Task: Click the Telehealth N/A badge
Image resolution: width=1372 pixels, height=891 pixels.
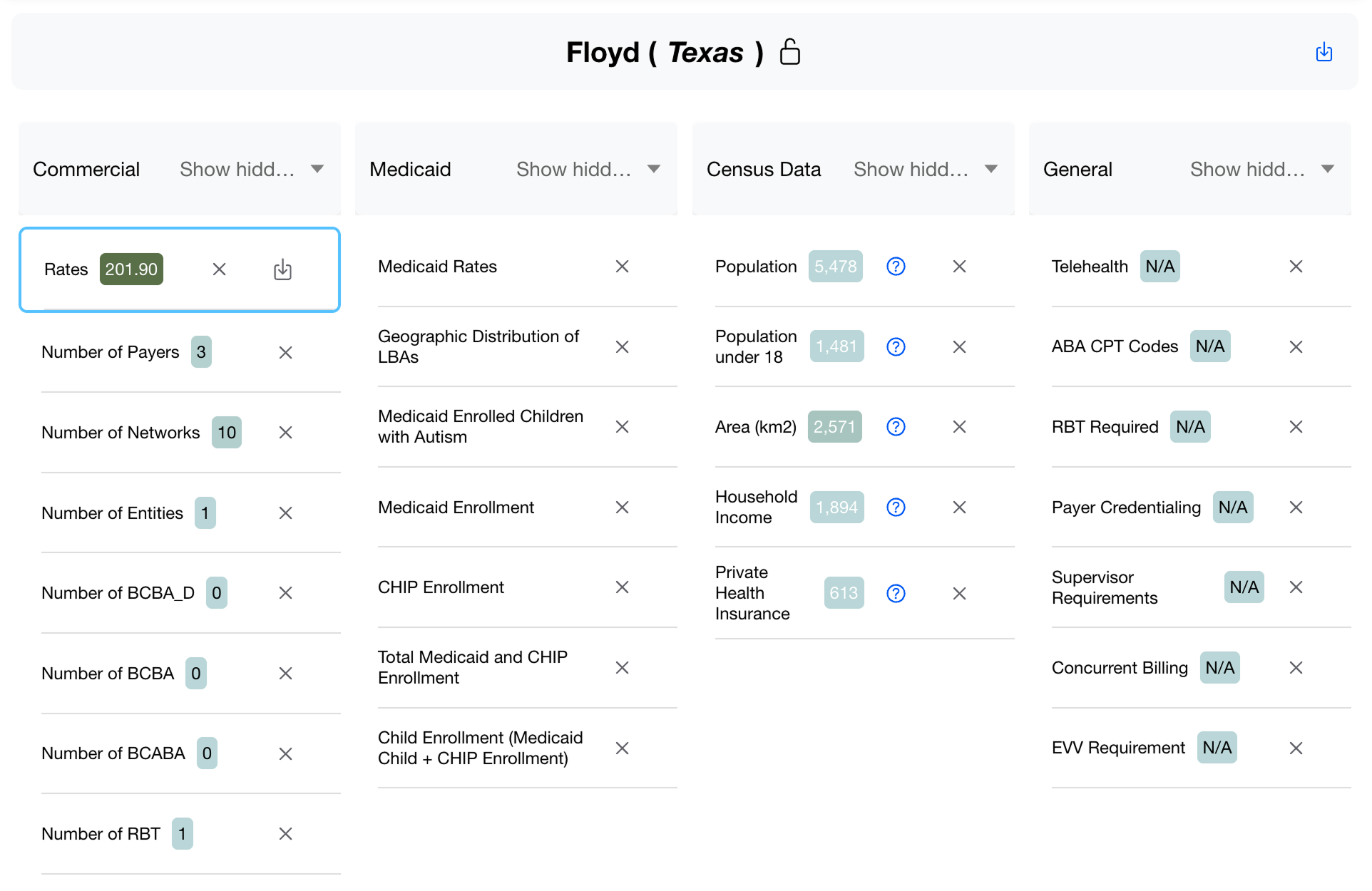Action: pos(1160,267)
